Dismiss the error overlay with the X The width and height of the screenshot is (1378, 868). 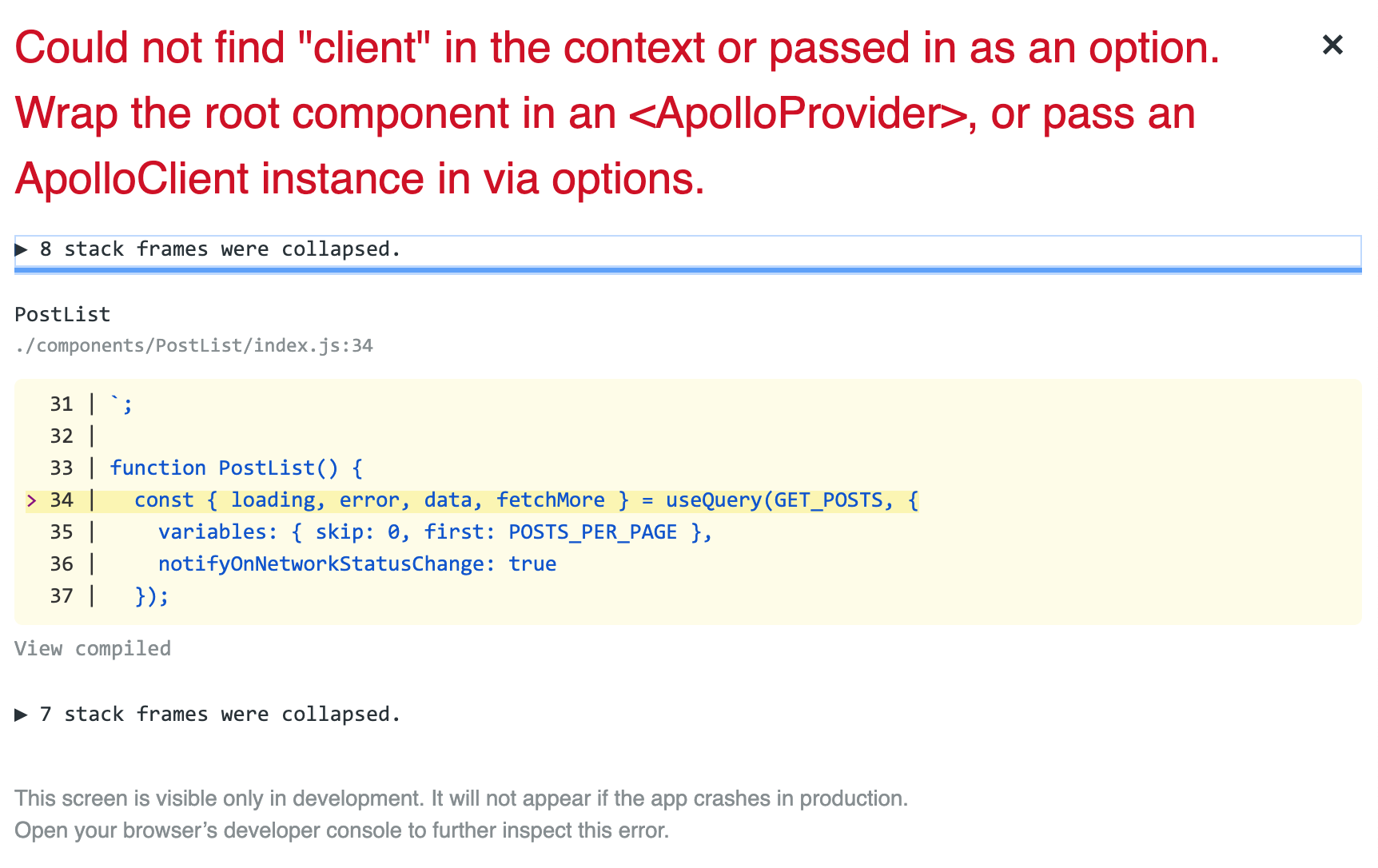tap(1333, 45)
